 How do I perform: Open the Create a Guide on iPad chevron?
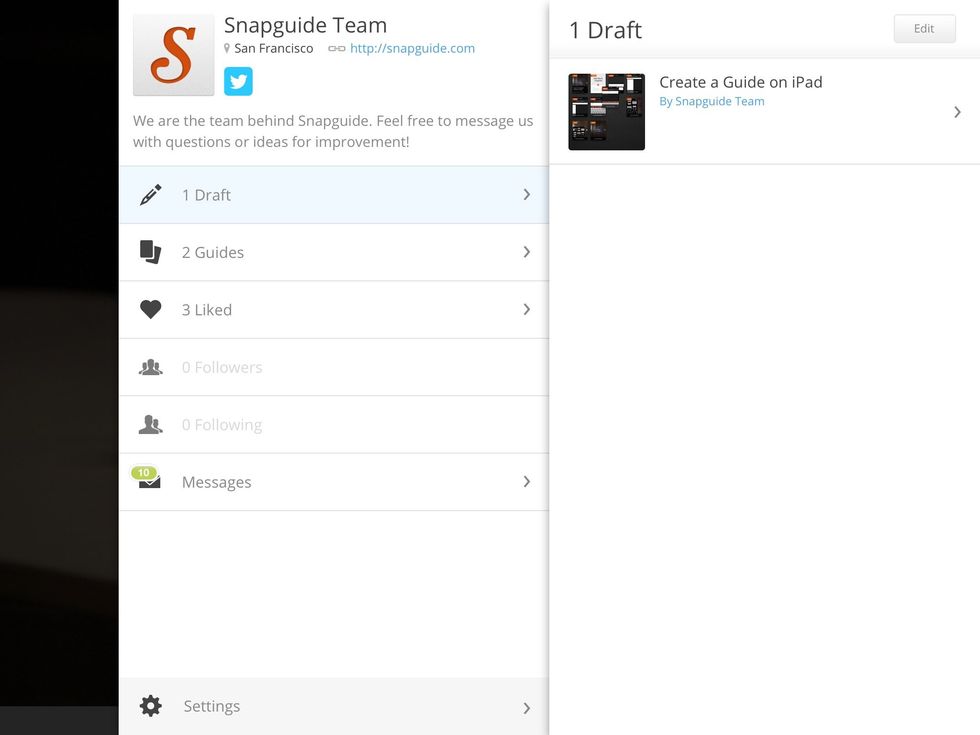click(957, 112)
